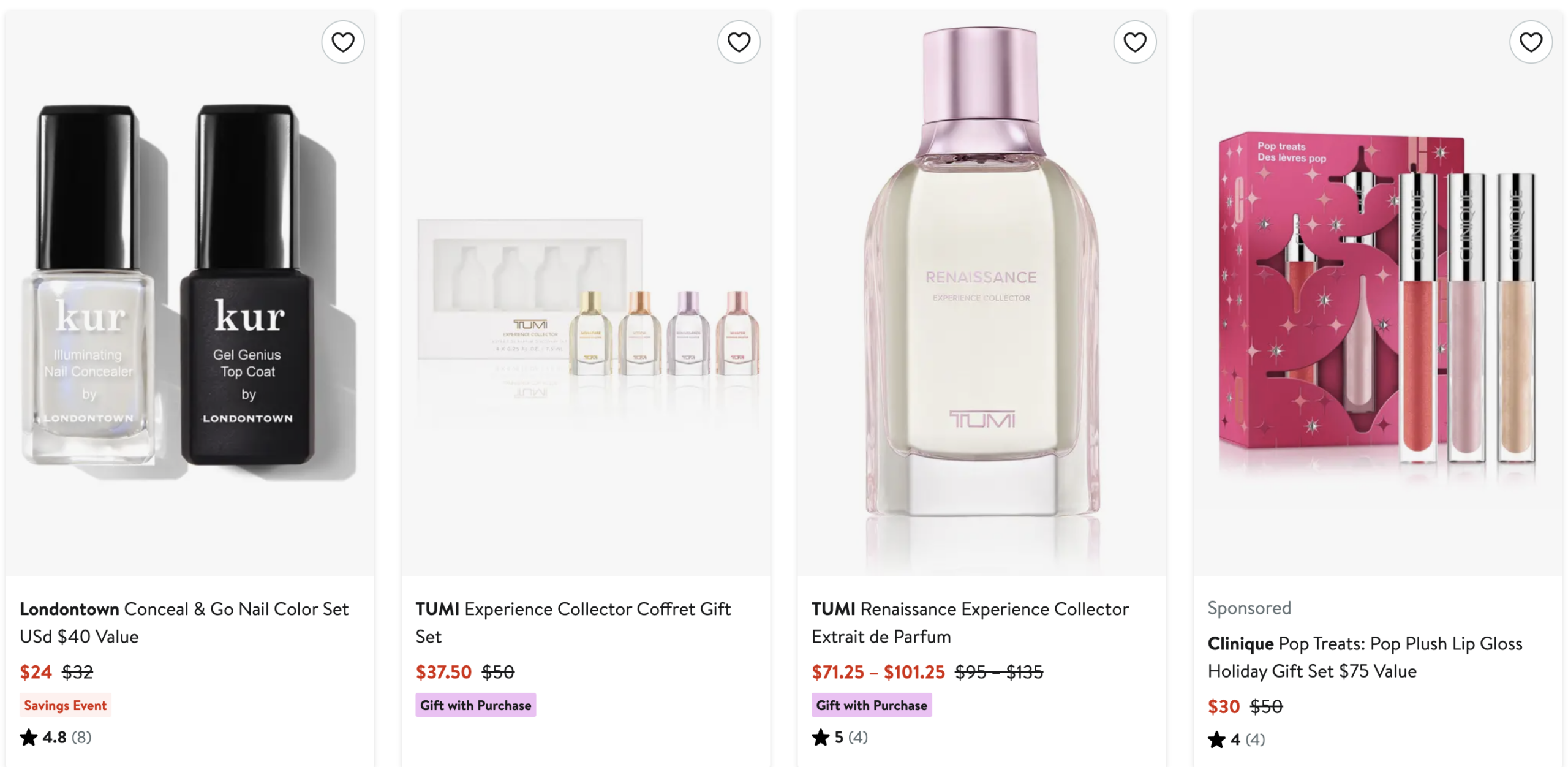Favorite the Londontown nail color set

point(343,42)
